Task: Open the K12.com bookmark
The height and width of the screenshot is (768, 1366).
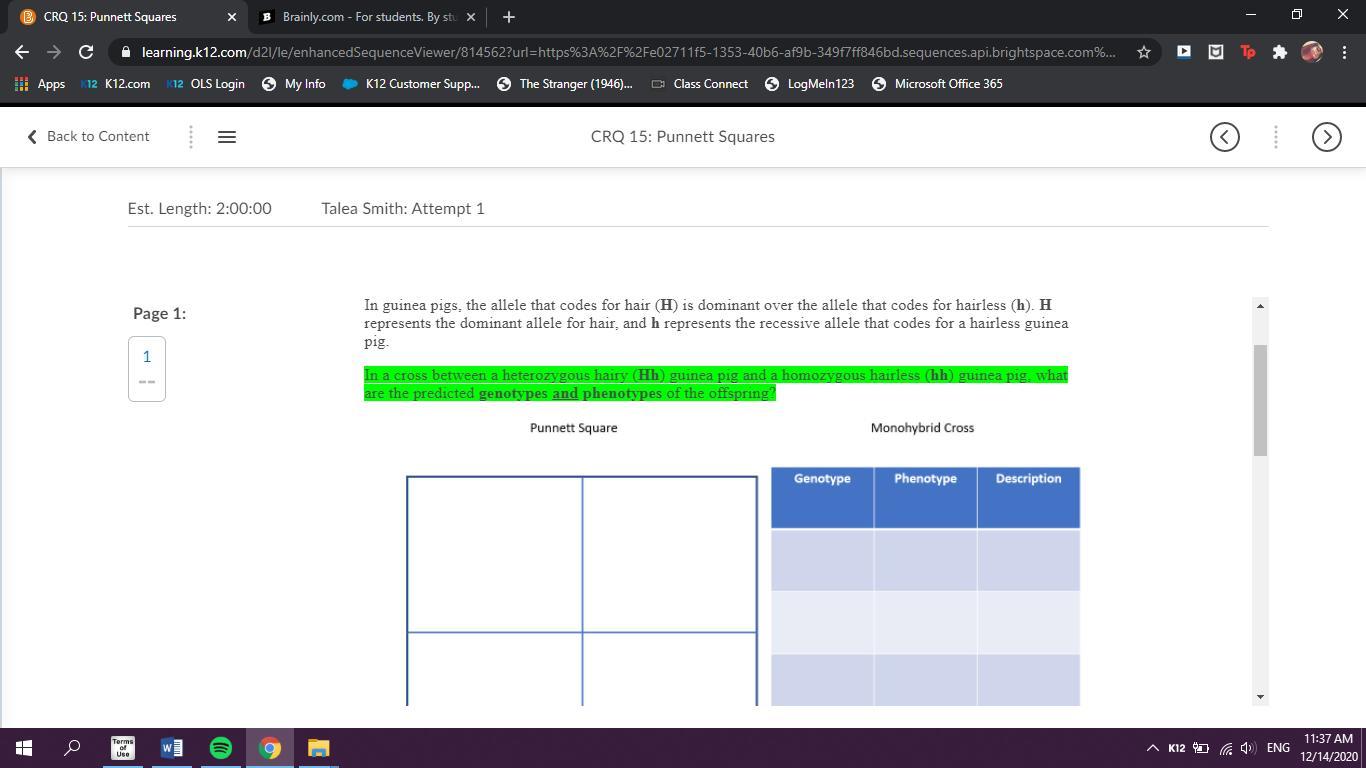Action: [x=117, y=84]
